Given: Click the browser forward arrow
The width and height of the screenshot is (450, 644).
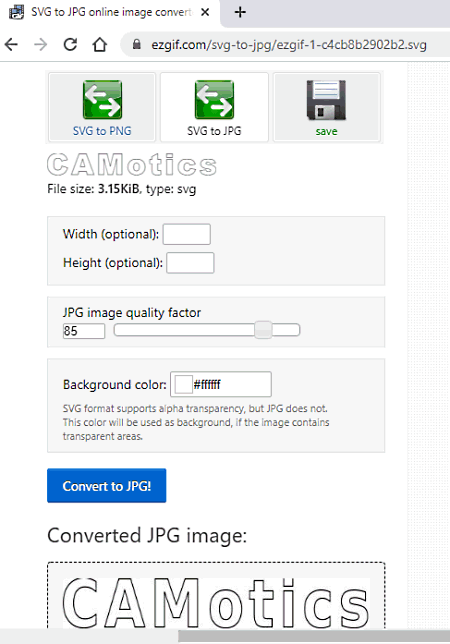Looking at the screenshot, I should click(41, 44).
